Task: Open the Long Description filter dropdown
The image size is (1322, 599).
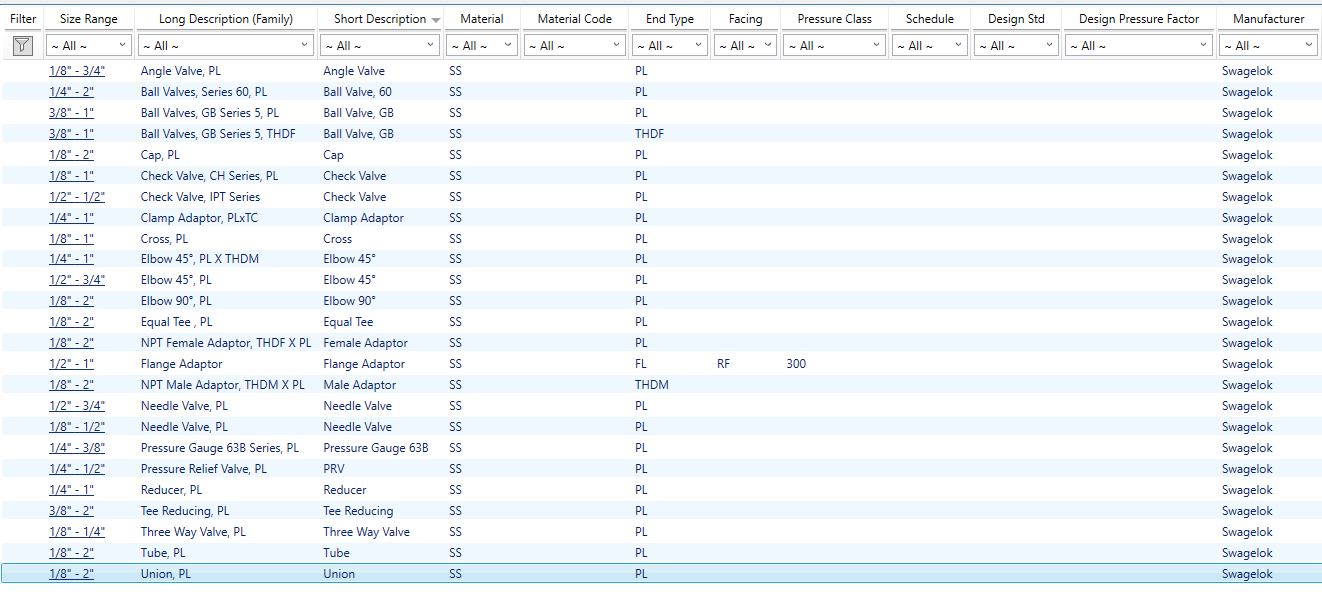Action: [226, 45]
